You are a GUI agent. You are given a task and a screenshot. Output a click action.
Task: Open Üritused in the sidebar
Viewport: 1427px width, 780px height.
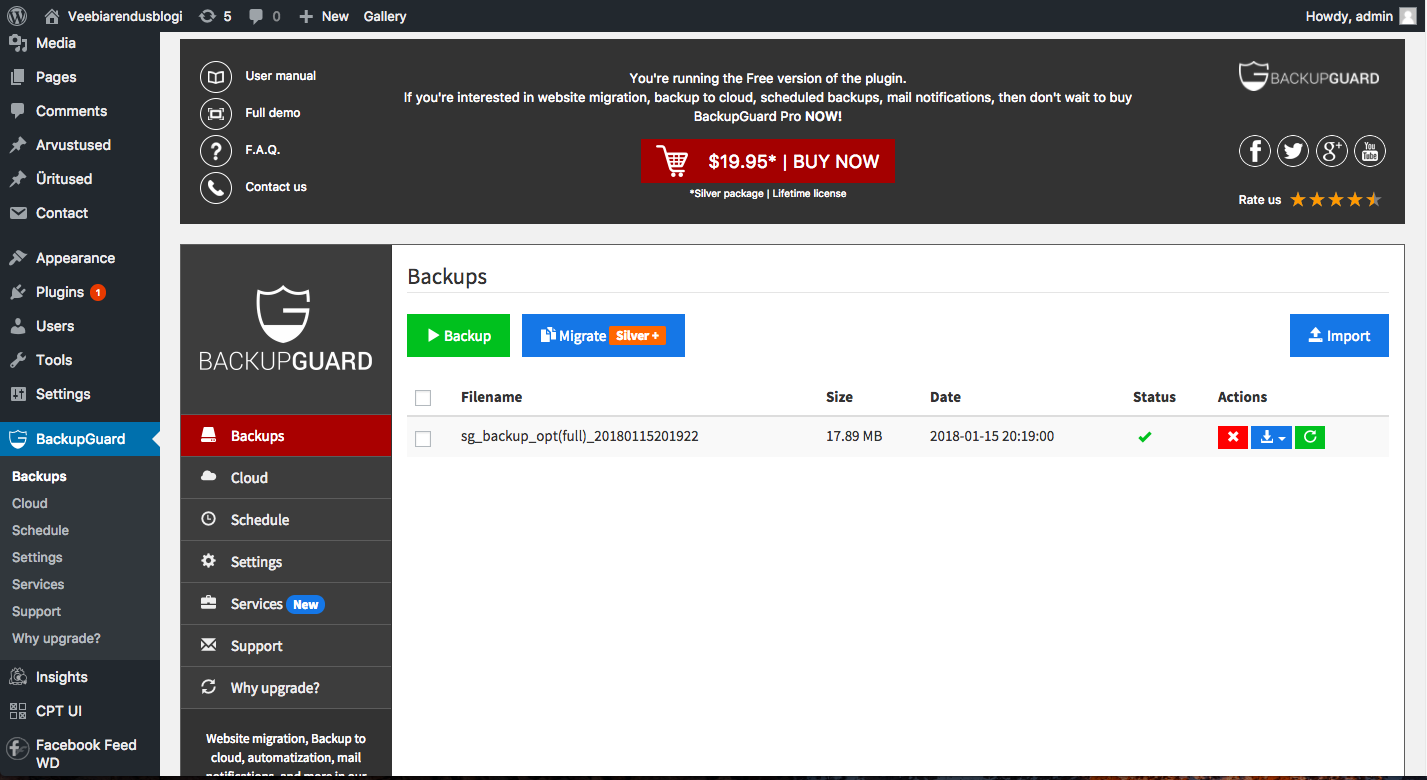pos(80,179)
